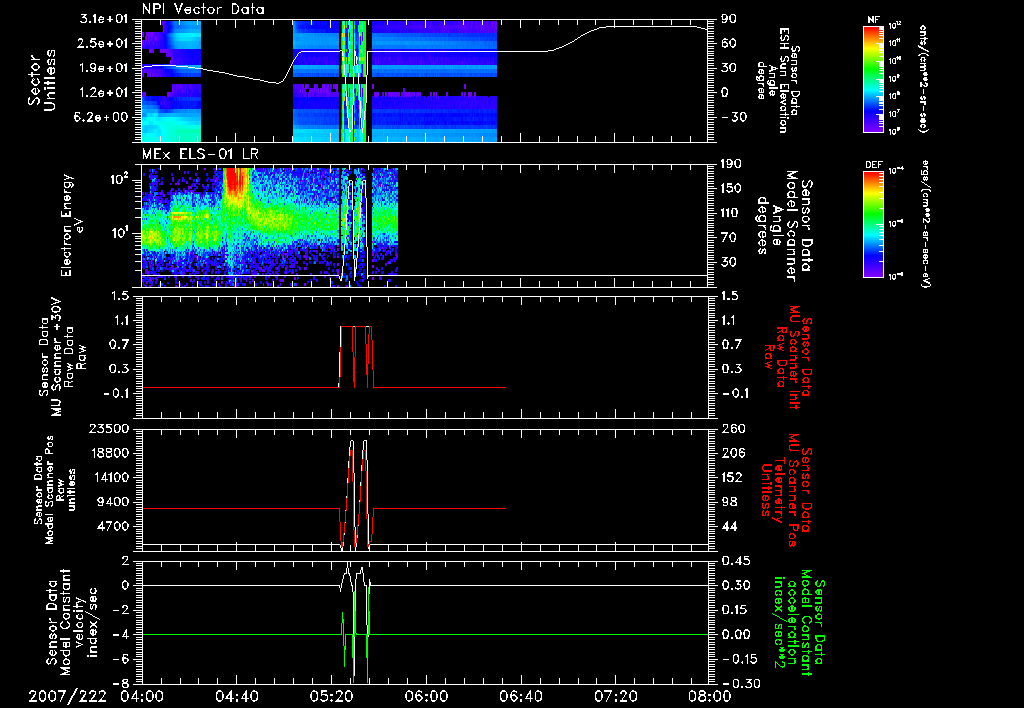Image resolution: width=1024 pixels, height=708 pixels.
Task: Click the '04:40' time tick label
Action: [x=236, y=696]
